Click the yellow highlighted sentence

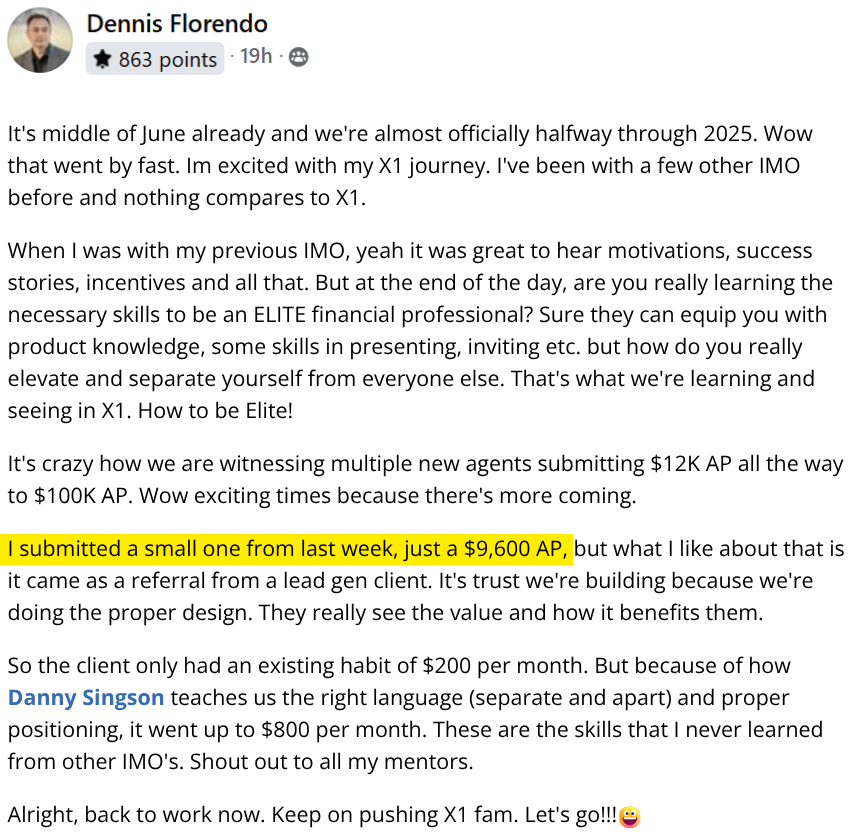pyautogui.click(x=290, y=548)
